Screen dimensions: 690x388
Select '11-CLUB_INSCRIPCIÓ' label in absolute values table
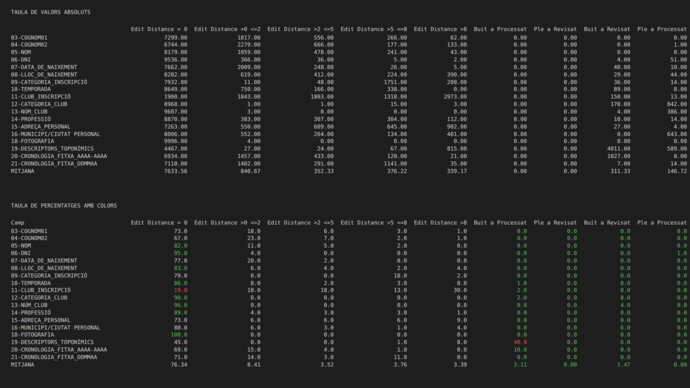click(x=40, y=97)
